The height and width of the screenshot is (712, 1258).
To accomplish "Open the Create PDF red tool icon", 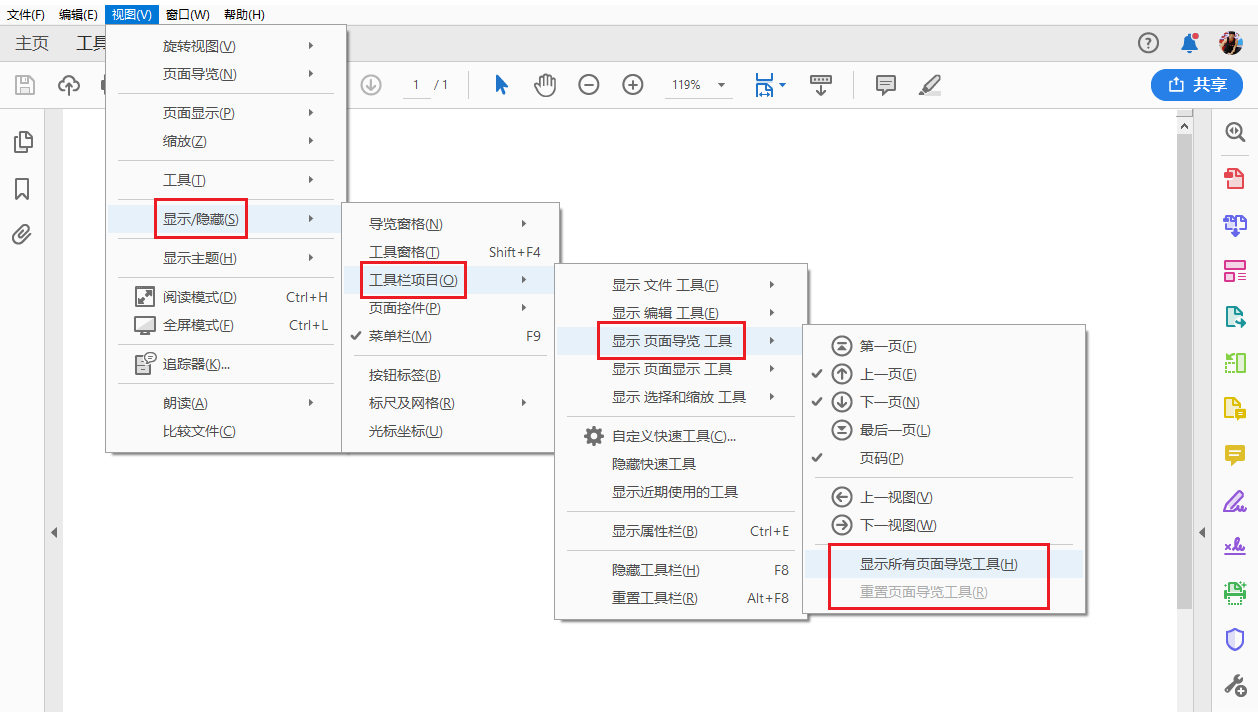I will pyautogui.click(x=1235, y=178).
